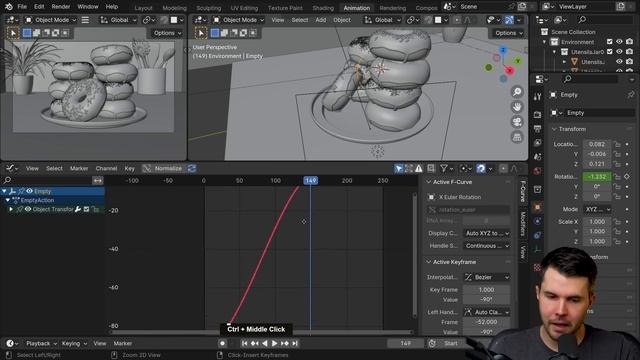
Task: Switch perspective/orthographic grid icon
Action: point(517,137)
